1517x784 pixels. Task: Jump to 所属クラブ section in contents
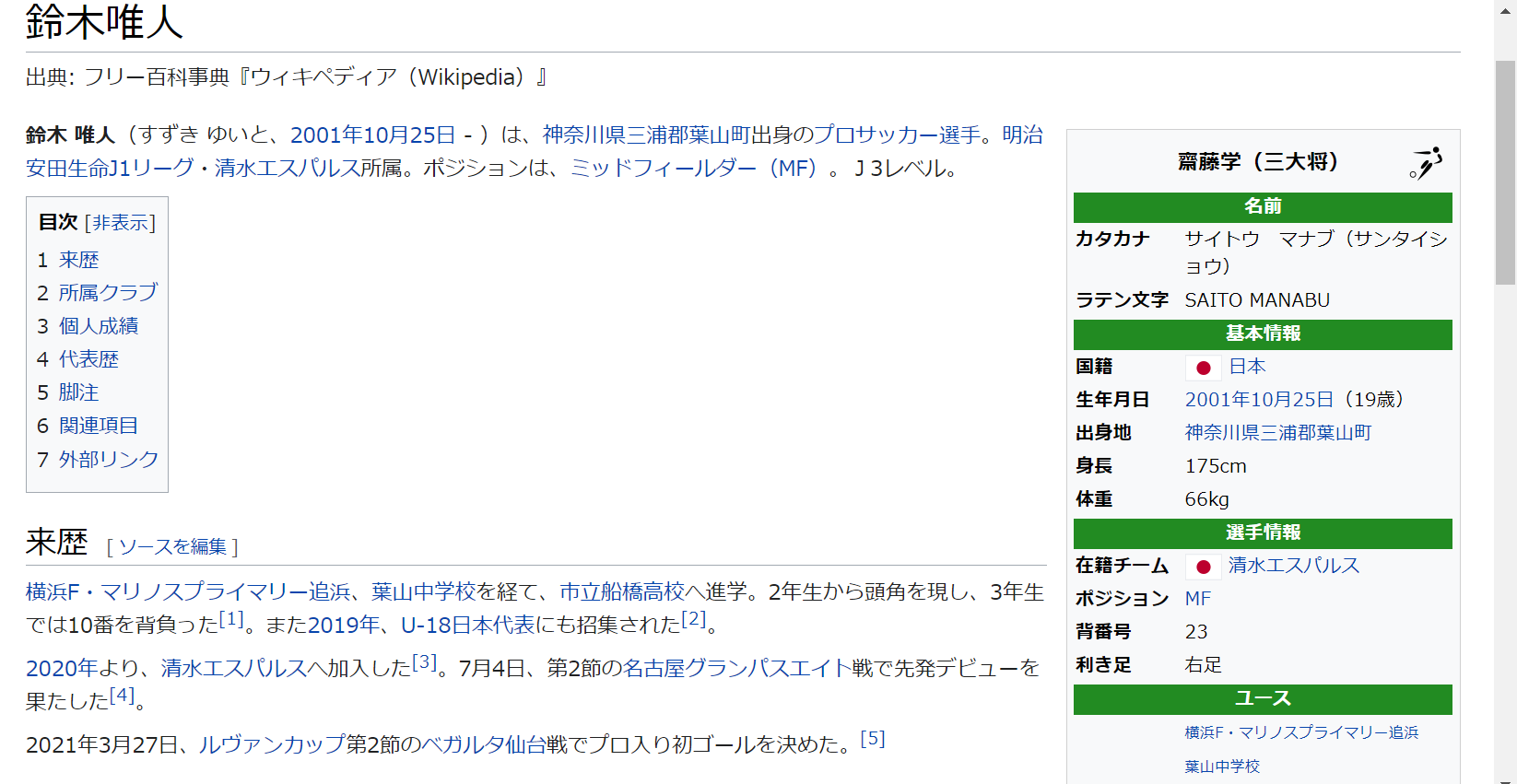(108, 293)
